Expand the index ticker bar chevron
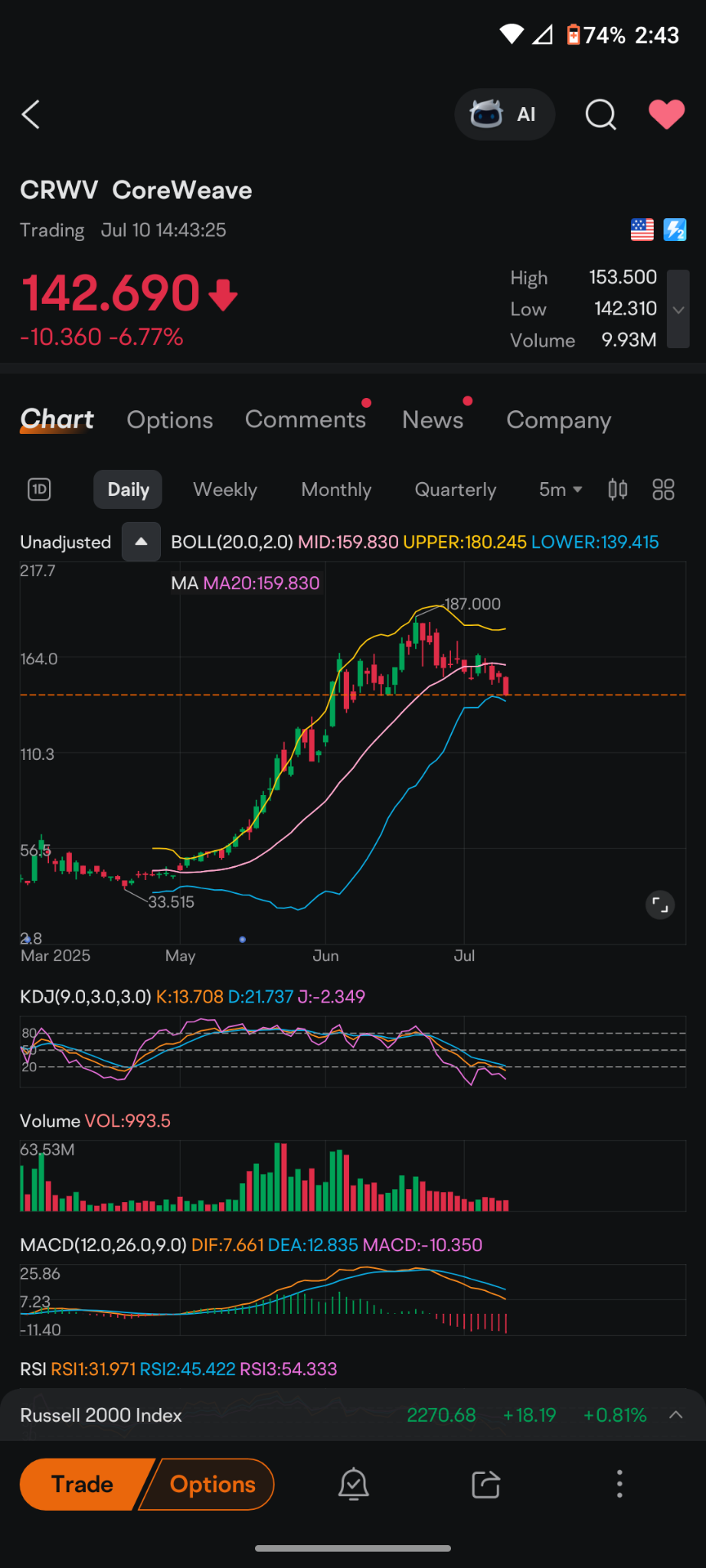The image size is (706, 1568). click(x=675, y=1415)
